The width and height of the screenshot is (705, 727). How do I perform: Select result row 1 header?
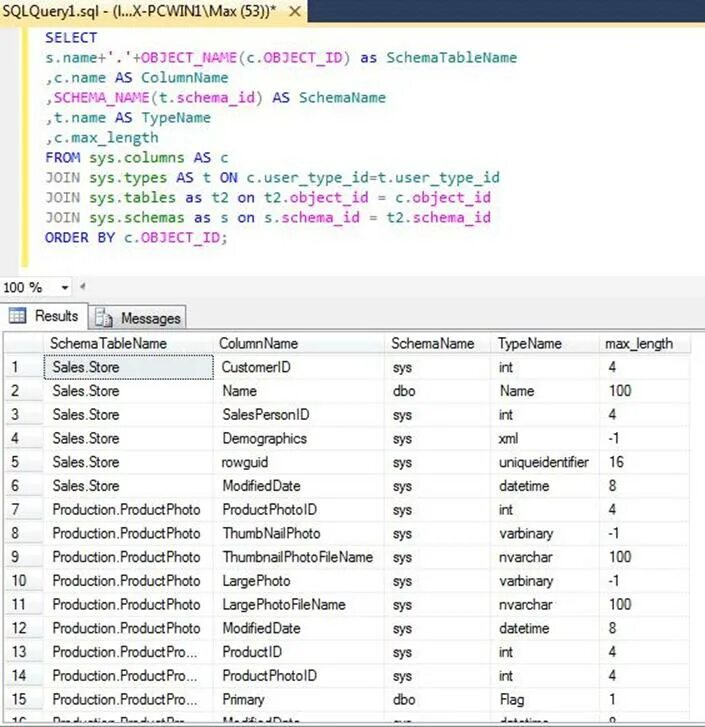pyautogui.click(x=23, y=367)
